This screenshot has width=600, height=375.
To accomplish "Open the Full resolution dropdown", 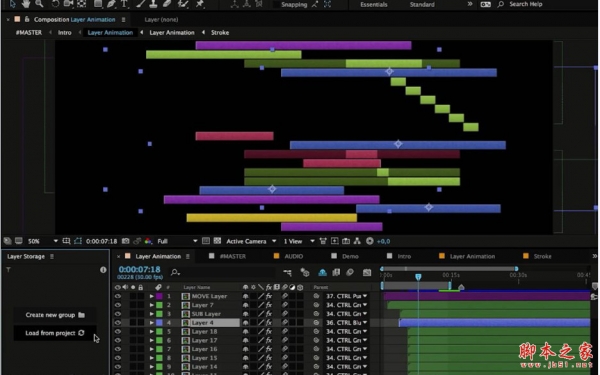I will click(x=177, y=241).
